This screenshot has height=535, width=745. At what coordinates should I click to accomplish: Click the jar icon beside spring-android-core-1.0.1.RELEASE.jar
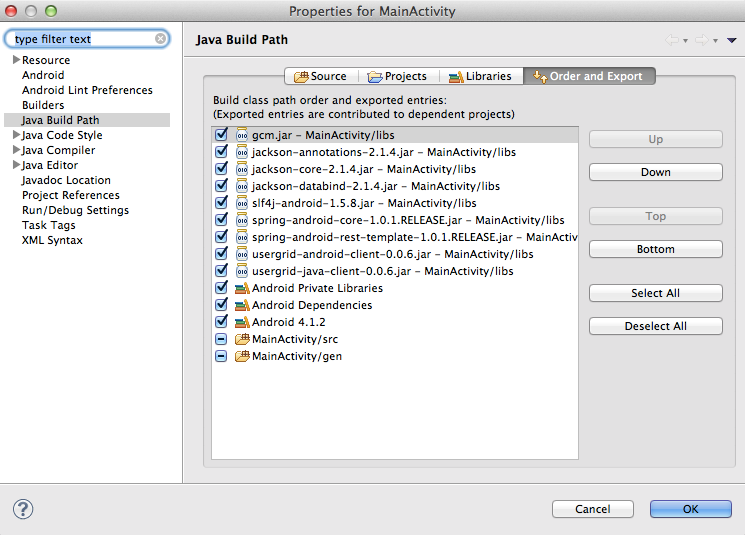tap(242, 220)
